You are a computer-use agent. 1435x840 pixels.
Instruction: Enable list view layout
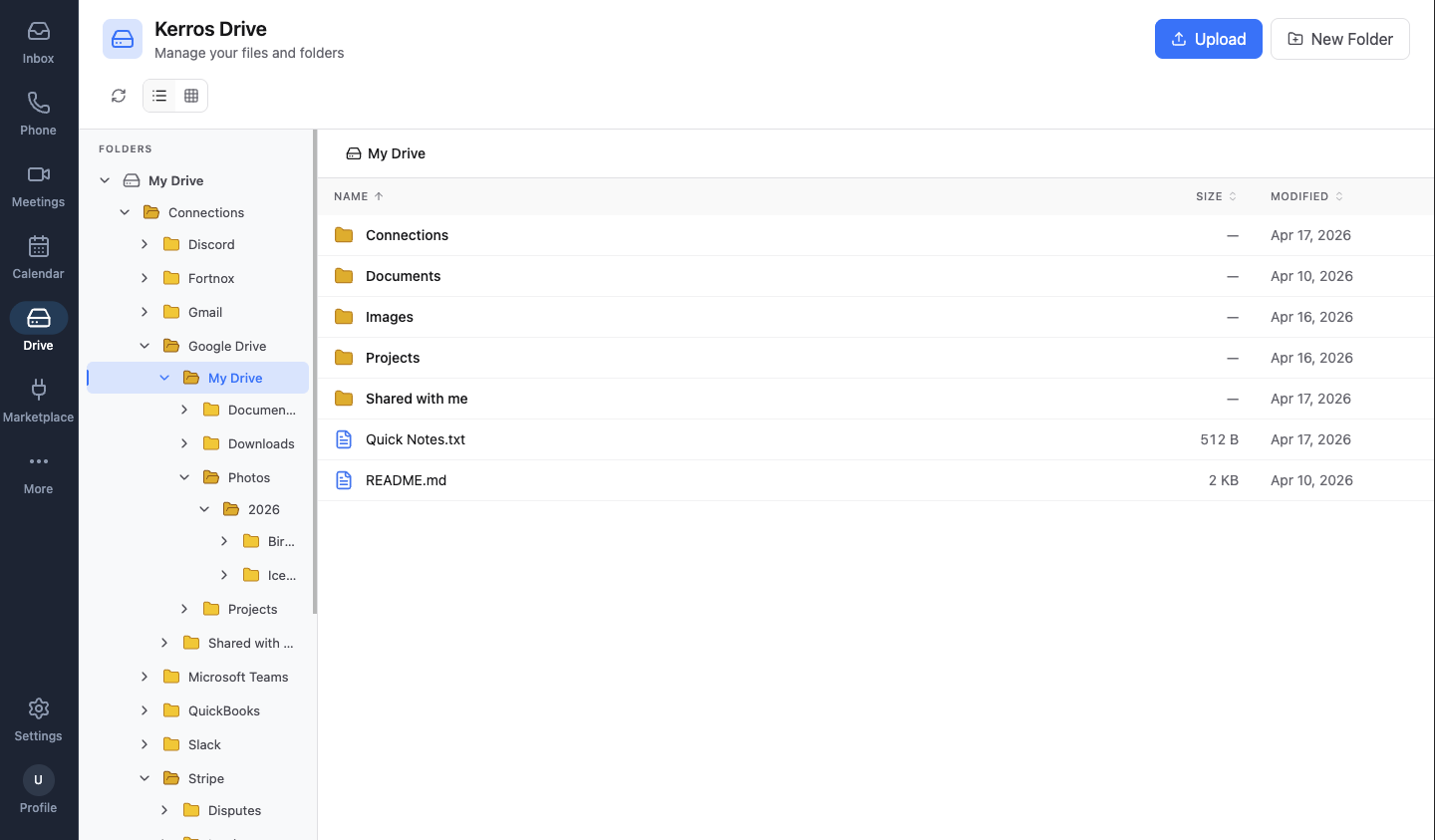pos(158,95)
